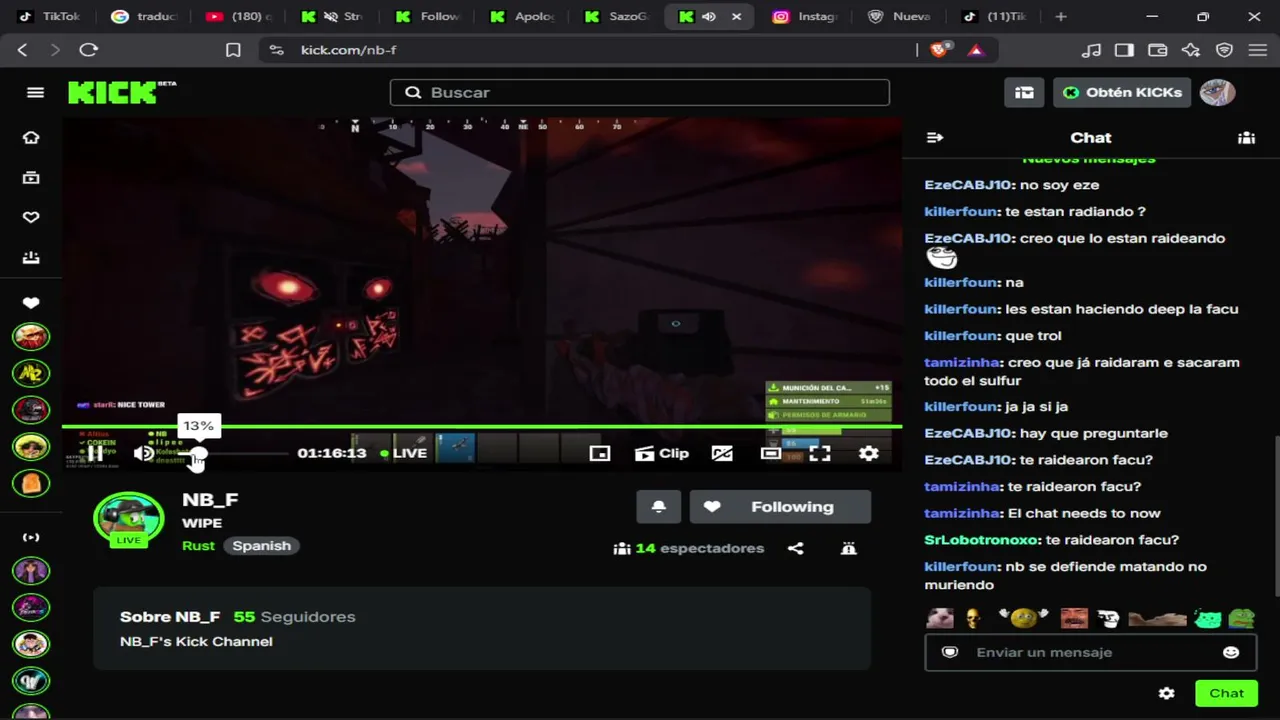Open chat settings gear
This screenshot has width=1280, height=720.
tap(1167, 693)
